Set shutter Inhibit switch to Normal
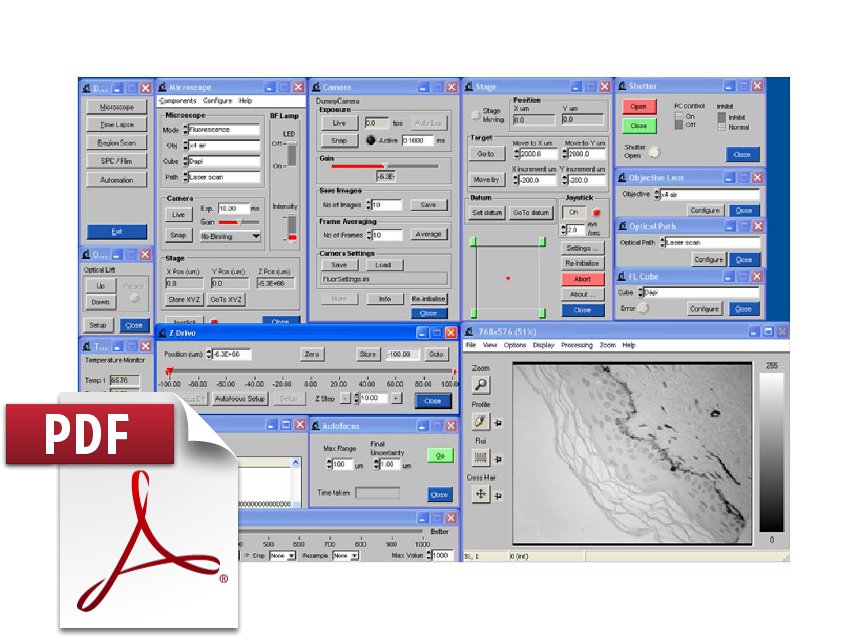 722,127
